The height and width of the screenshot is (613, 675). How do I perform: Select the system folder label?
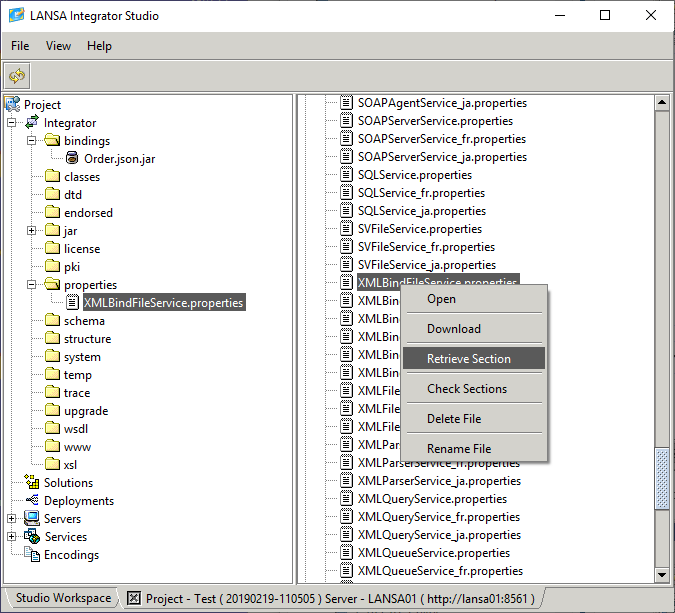point(82,357)
